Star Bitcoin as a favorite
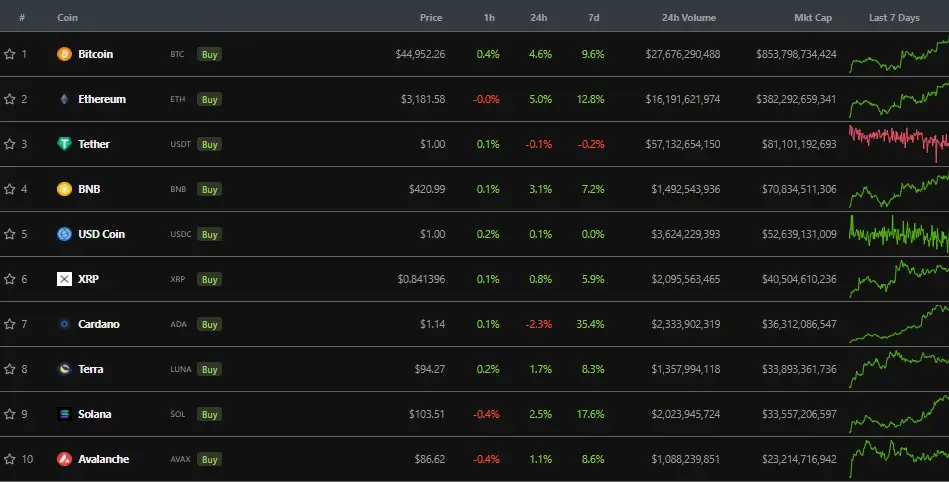The width and height of the screenshot is (949, 482). [9, 54]
